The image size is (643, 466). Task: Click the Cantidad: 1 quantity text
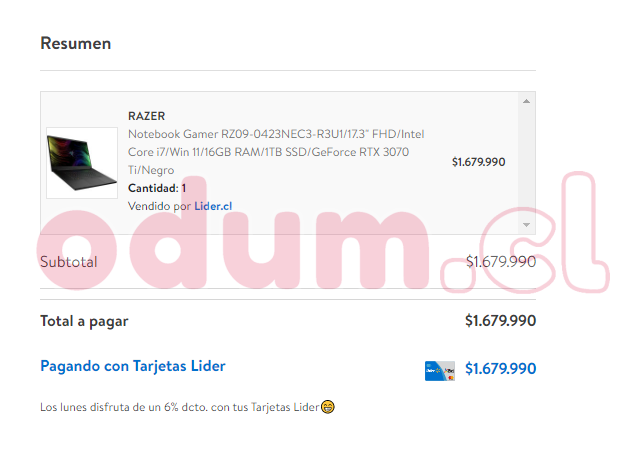157,188
